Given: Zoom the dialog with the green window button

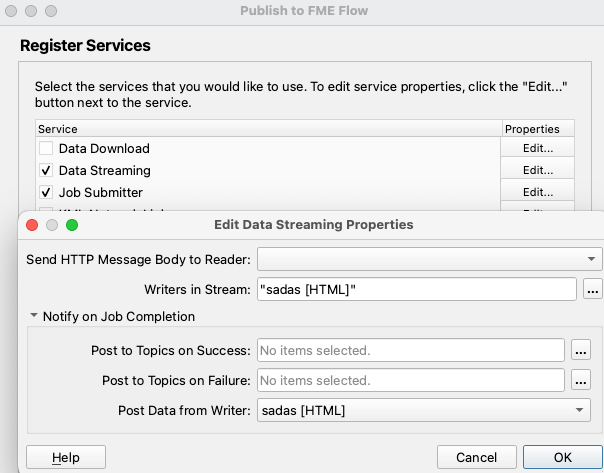Looking at the screenshot, I should [72, 225].
